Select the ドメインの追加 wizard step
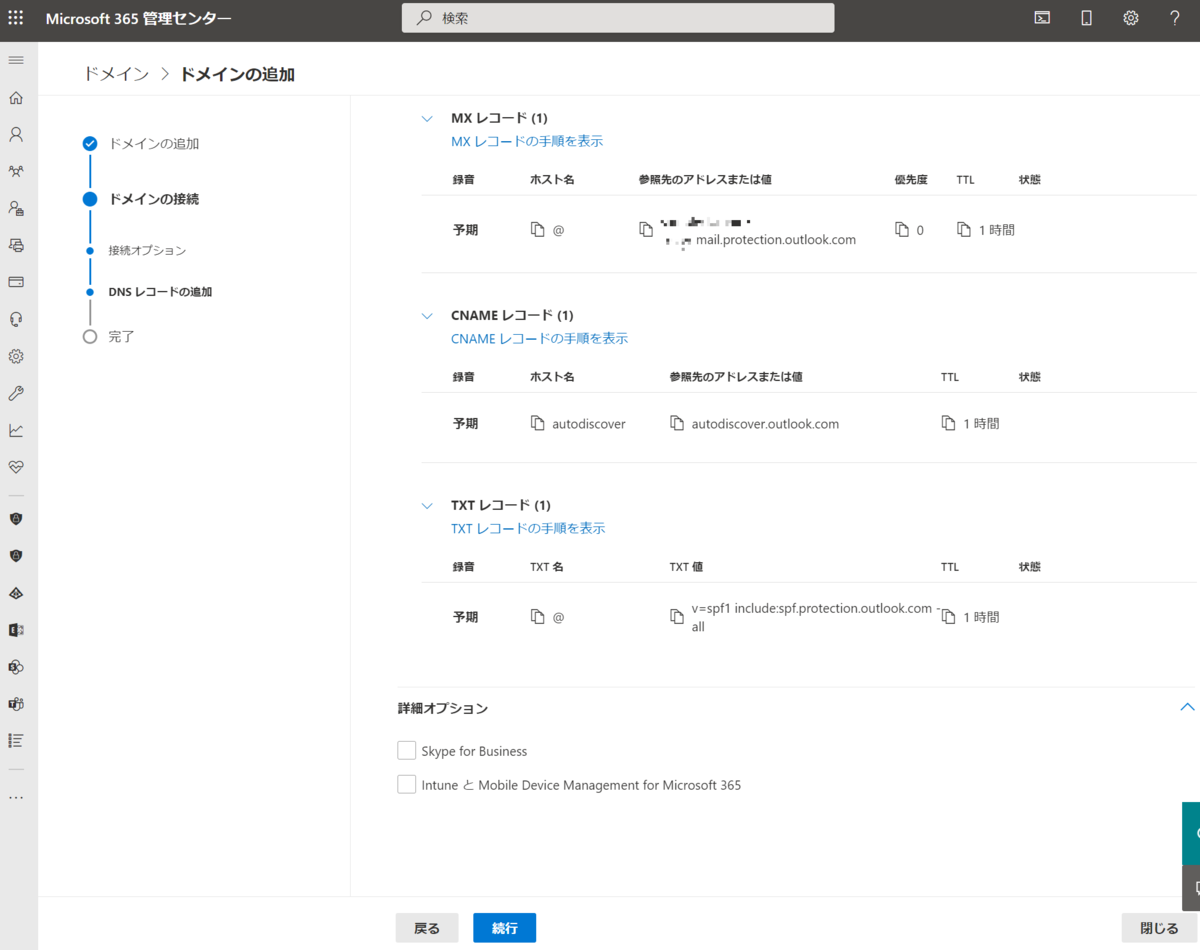The width and height of the screenshot is (1200, 950). pos(154,144)
